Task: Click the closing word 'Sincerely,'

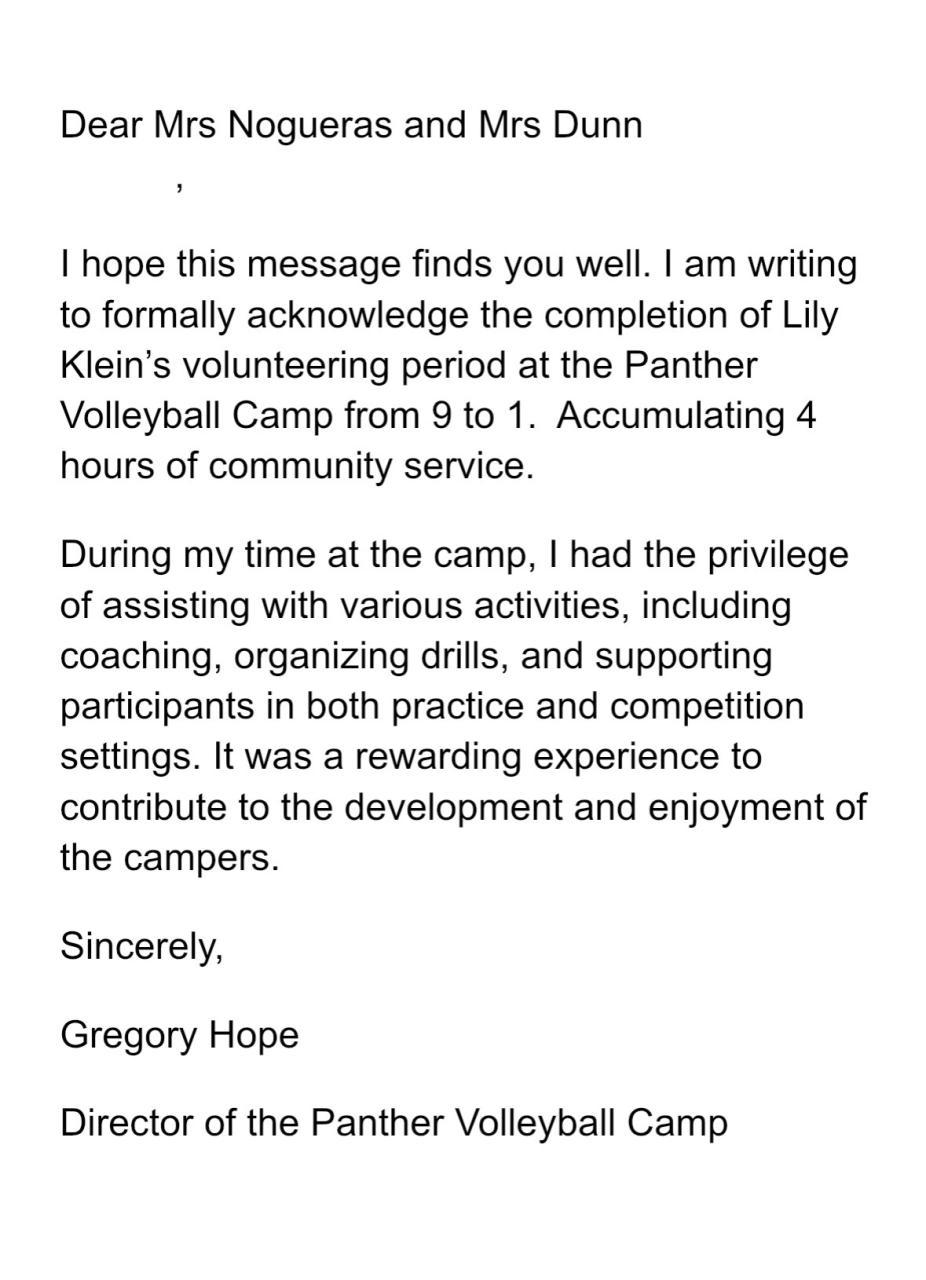Action: point(141,946)
